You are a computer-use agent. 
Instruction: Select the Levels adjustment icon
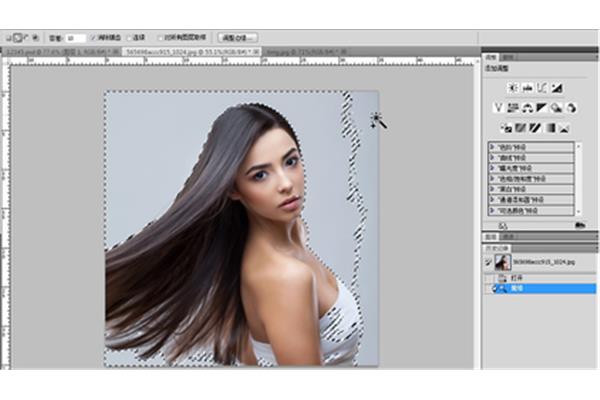point(527,88)
